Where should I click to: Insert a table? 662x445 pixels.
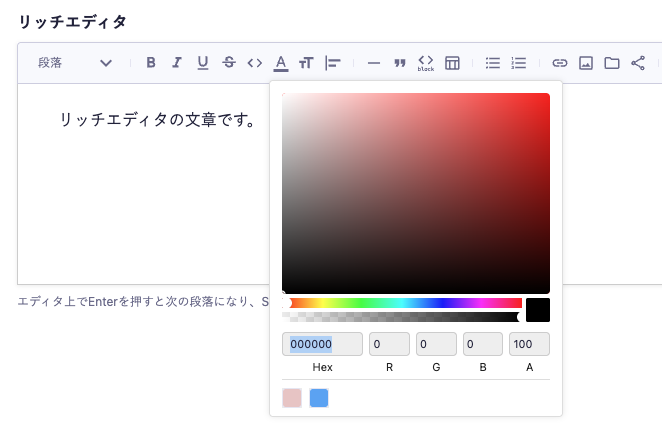452,63
